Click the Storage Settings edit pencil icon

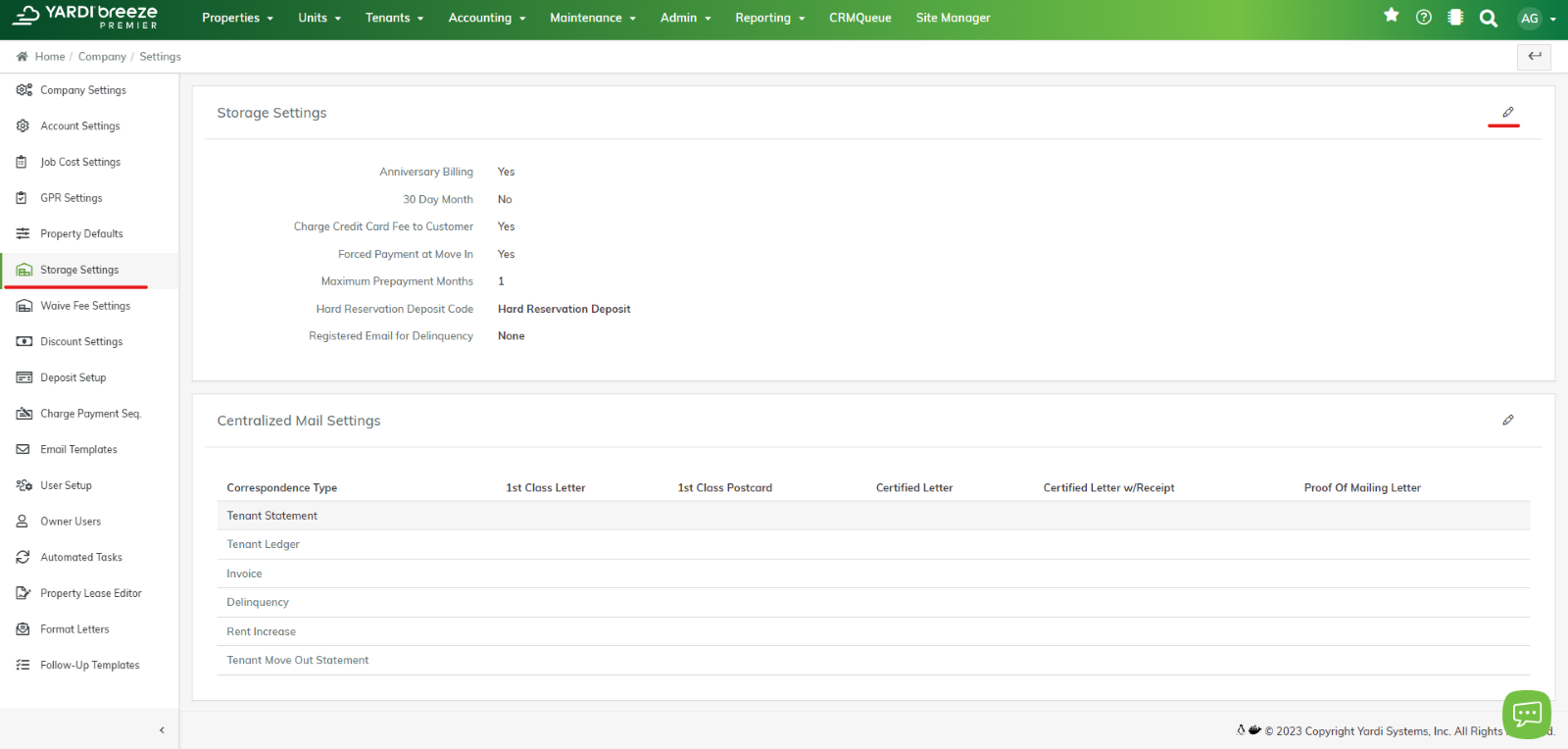[x=1507, y=113]
